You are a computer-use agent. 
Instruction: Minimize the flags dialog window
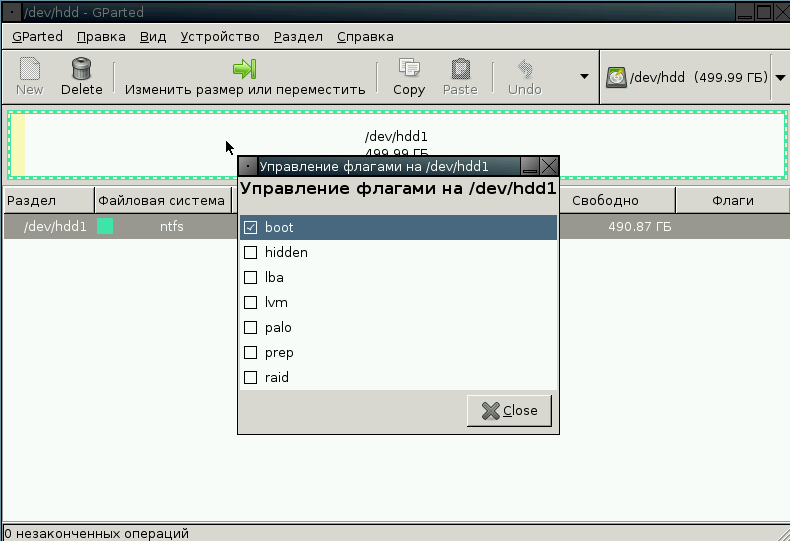coord(530,166)
